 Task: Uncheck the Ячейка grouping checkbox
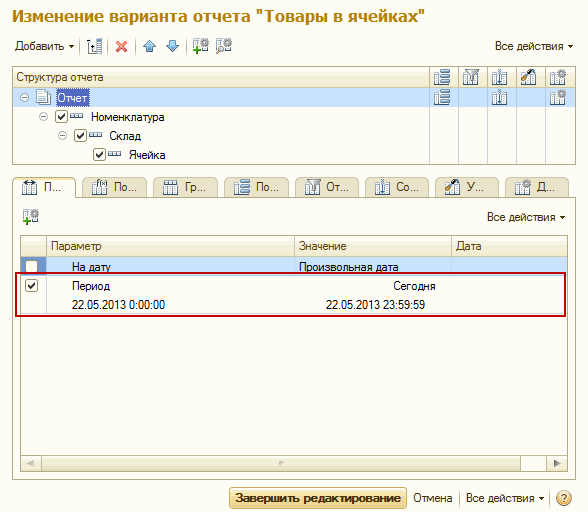(99, 155)
